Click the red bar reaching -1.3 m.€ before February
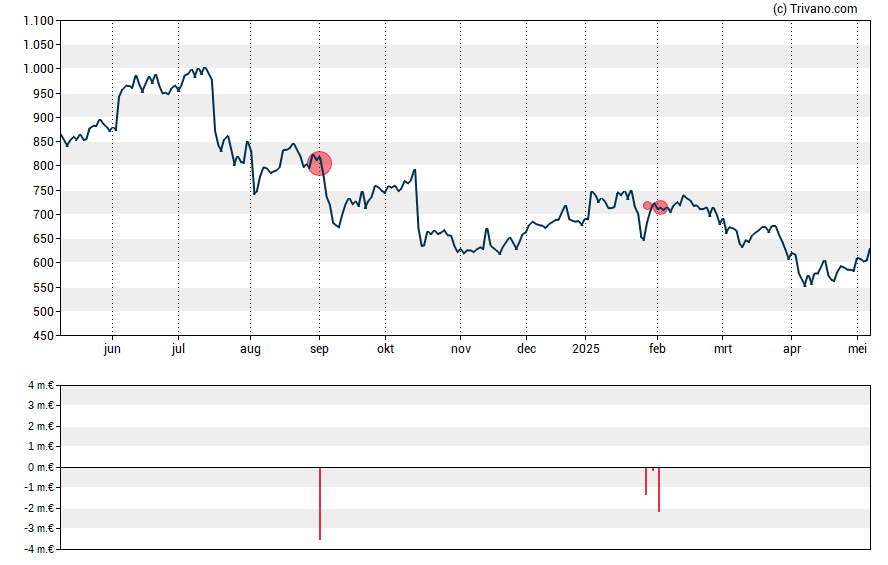This screenshot has width=888, height=565. click(x=646, y=481)
